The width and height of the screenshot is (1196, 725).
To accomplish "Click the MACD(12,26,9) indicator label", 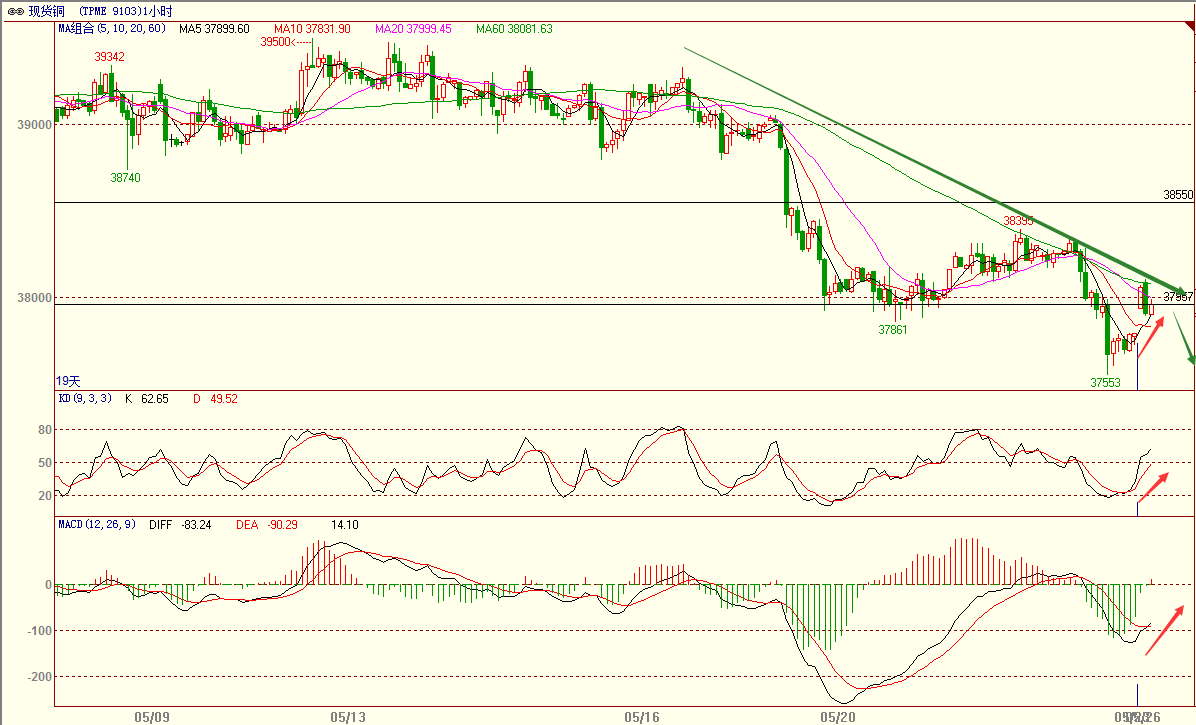I will (x=98, y=524).
